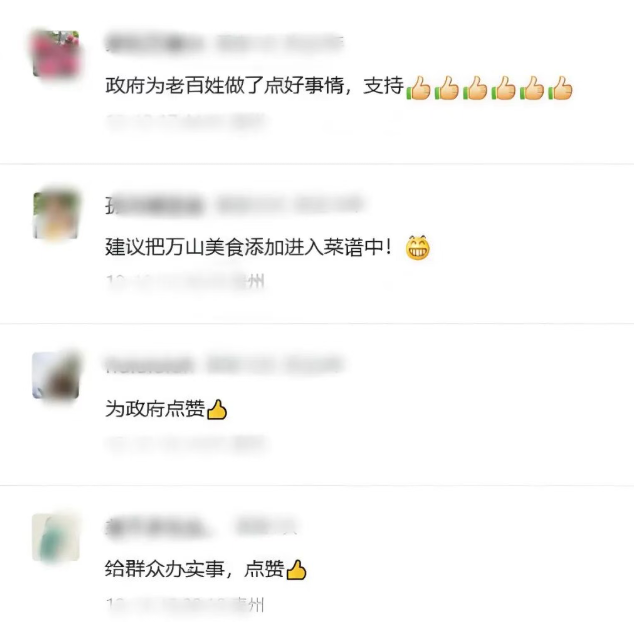Click the comment 给群众办实事，点赞

194,569
